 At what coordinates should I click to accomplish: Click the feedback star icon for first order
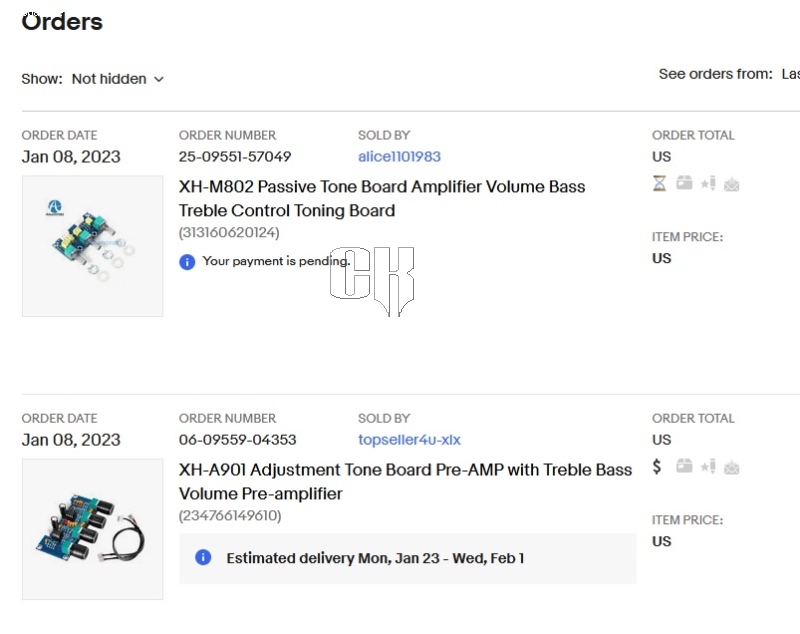(708, 183)
